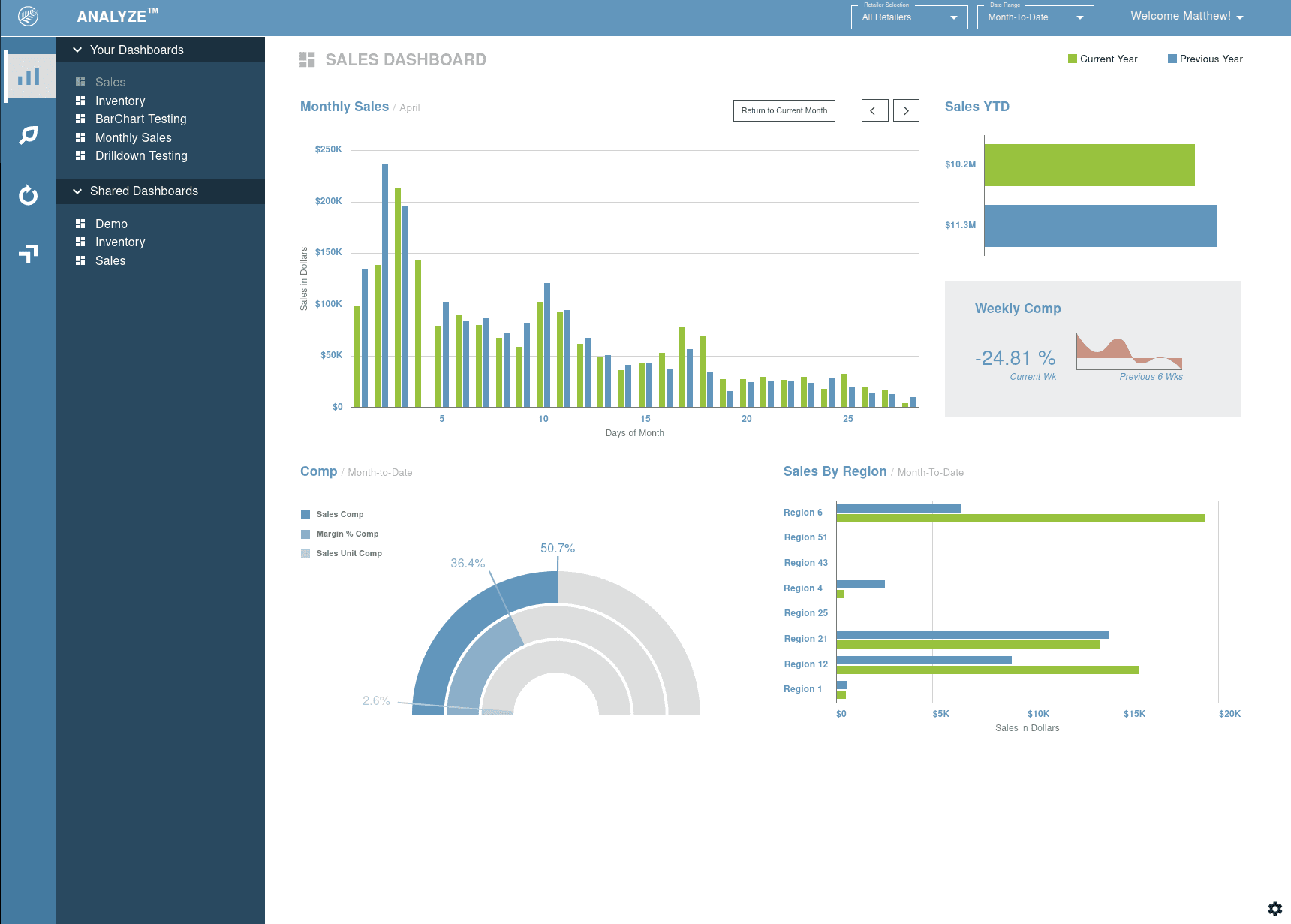Open the Retailer Selection dropdown
Screen dimensions: 1291x924
tap(909, 17)
